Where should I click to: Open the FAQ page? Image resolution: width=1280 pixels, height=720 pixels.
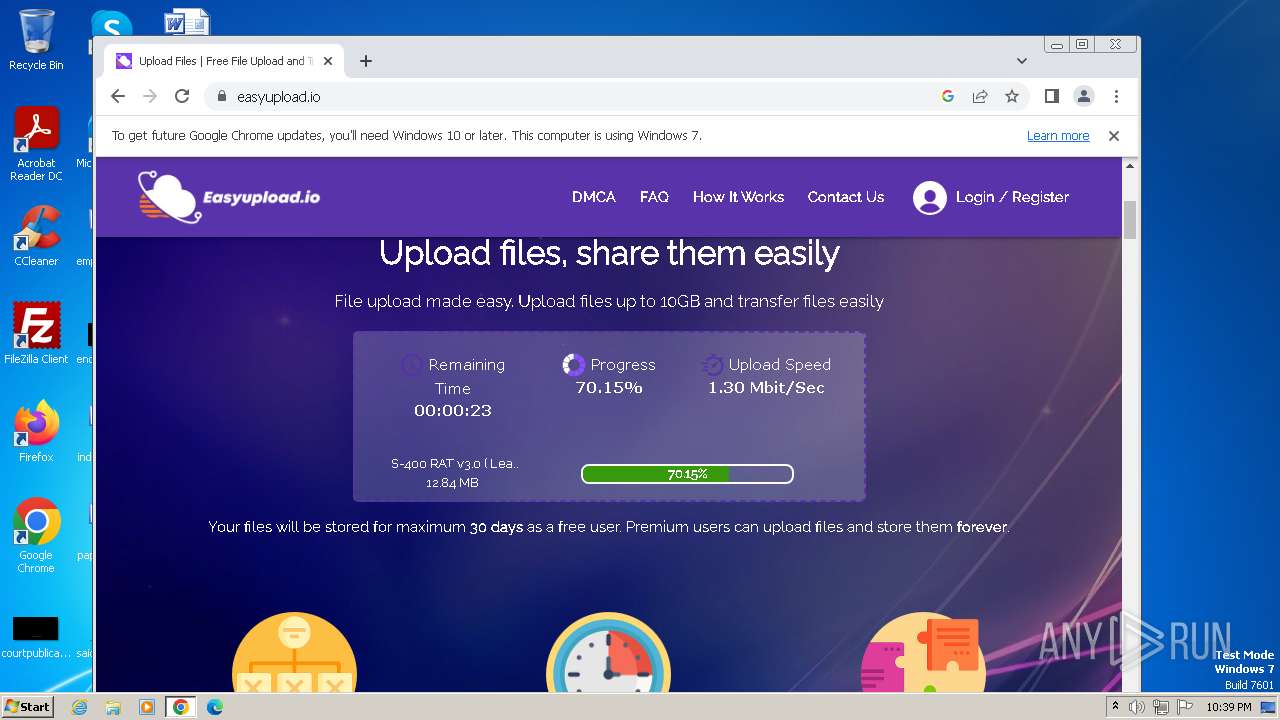point(654,197)
